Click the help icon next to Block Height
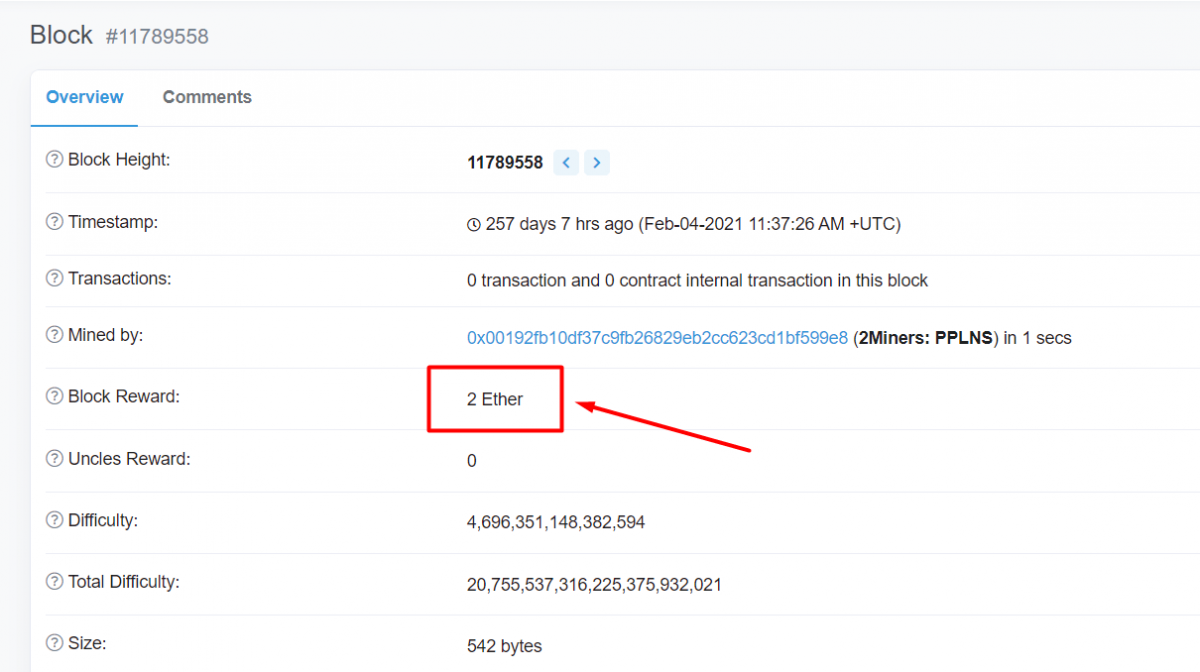Screen dimensions: 1200x672 click(53, 159)
